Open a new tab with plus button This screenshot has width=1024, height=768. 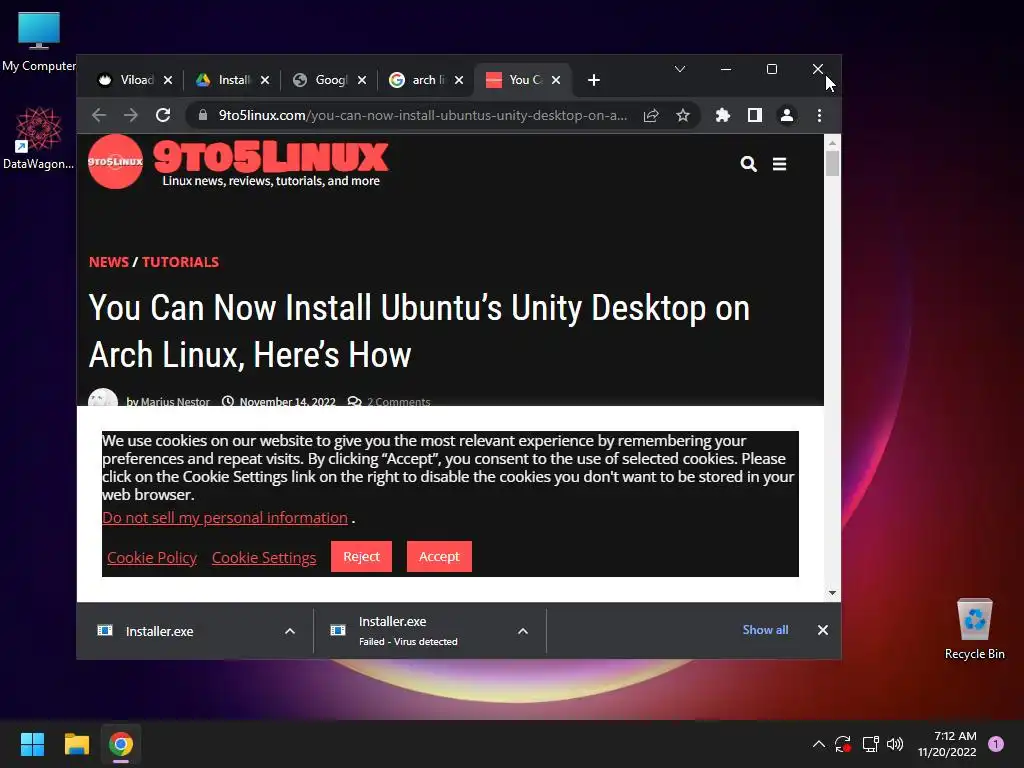click(594, 80)
